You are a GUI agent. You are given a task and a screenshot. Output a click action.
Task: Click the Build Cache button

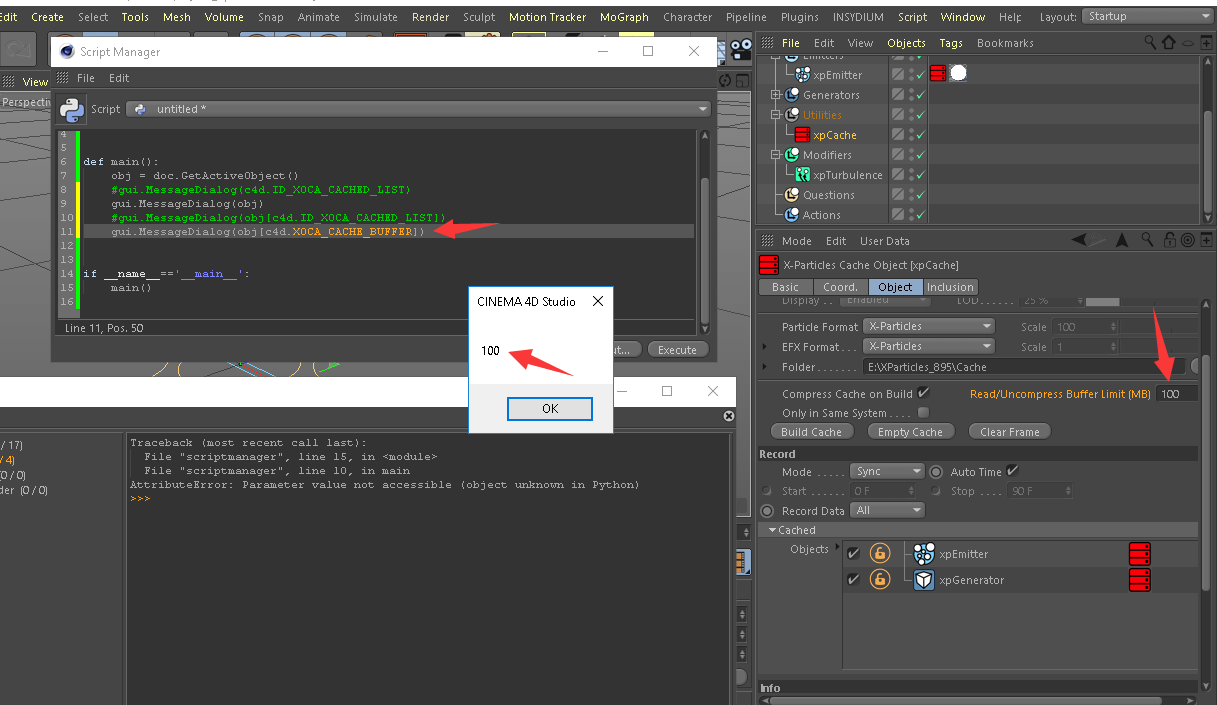click(x=811, y=432)
